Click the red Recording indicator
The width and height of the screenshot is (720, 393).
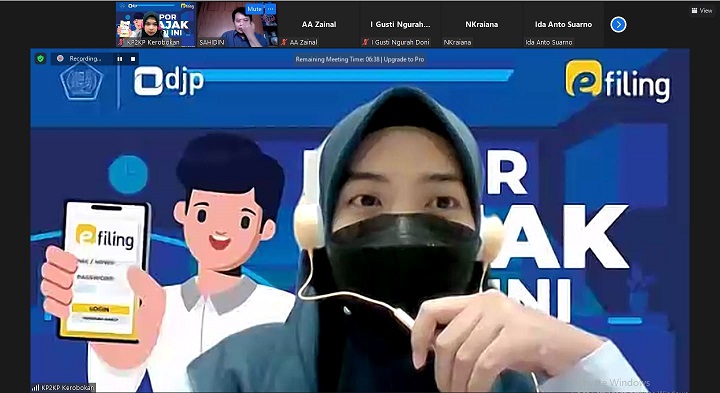point(60,58)
